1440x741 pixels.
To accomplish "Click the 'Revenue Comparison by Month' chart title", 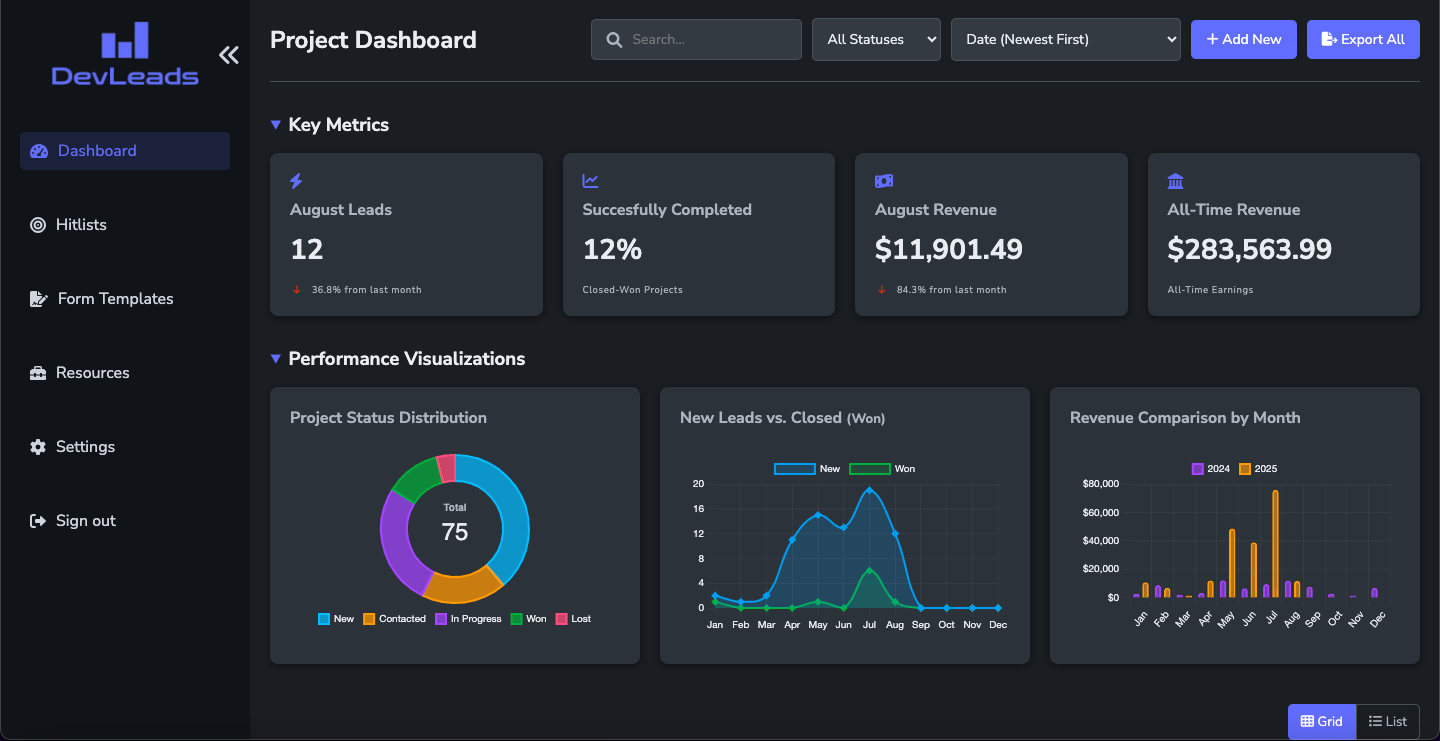I will click(1185, 418).
